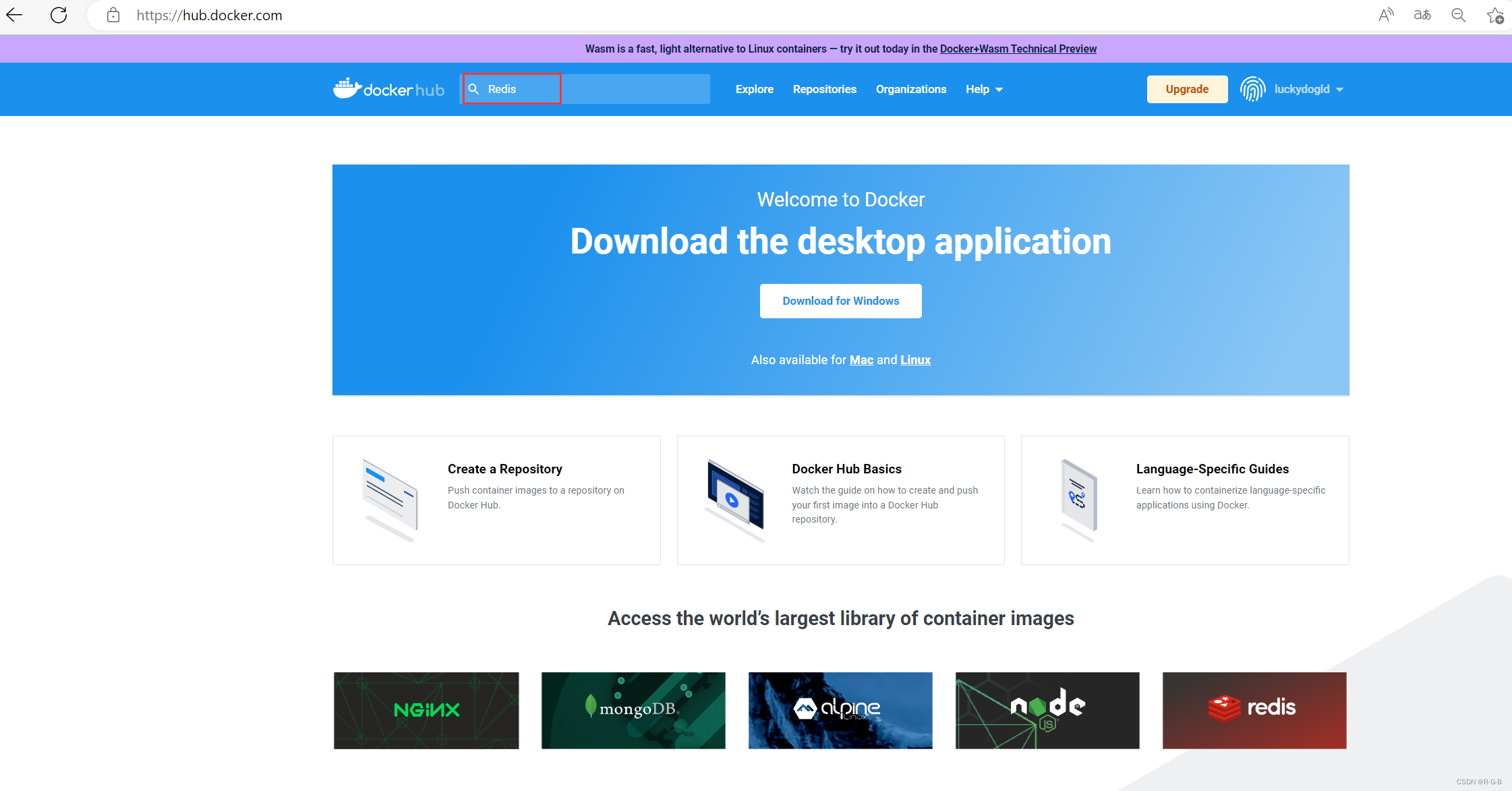Click the site lock icon in the address bar
Viewport: 1512px width, 791px height.
[113, 15]
